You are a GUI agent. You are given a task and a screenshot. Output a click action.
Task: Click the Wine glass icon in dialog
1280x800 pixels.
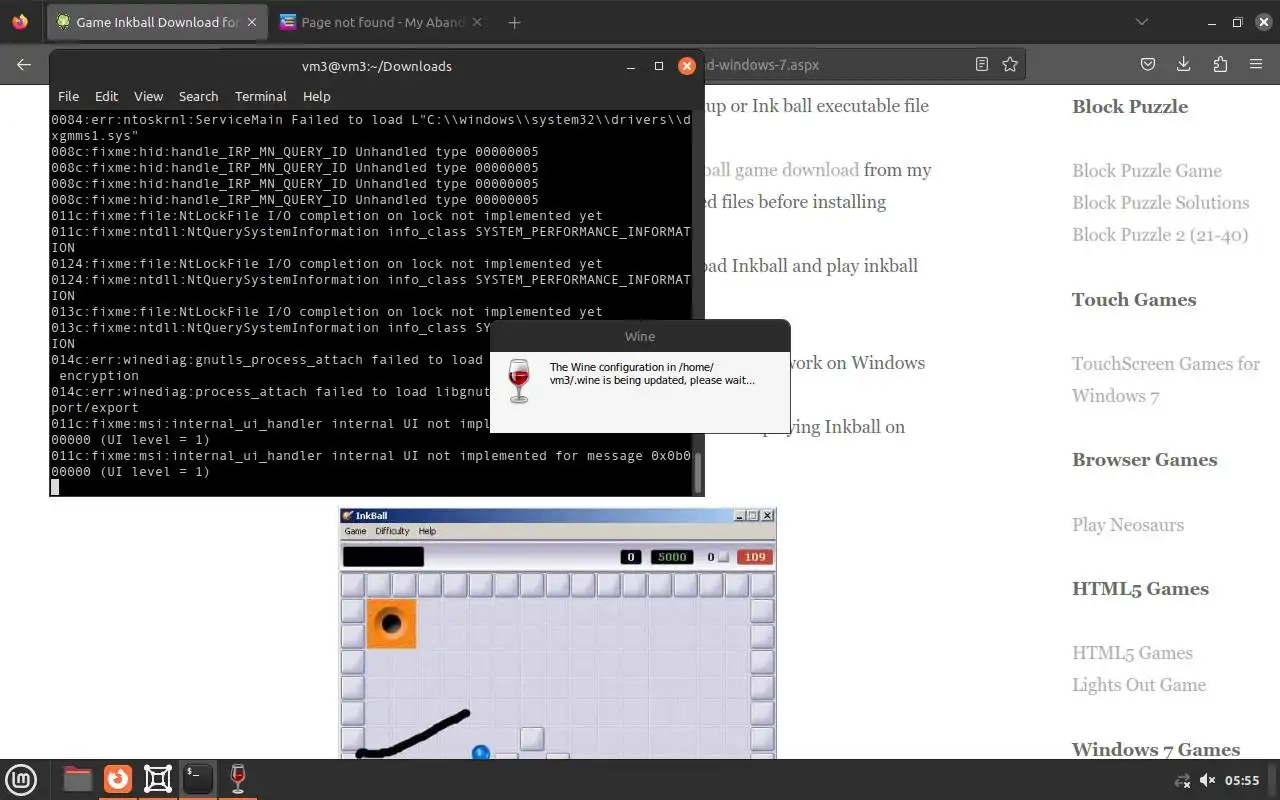[518, 381]
